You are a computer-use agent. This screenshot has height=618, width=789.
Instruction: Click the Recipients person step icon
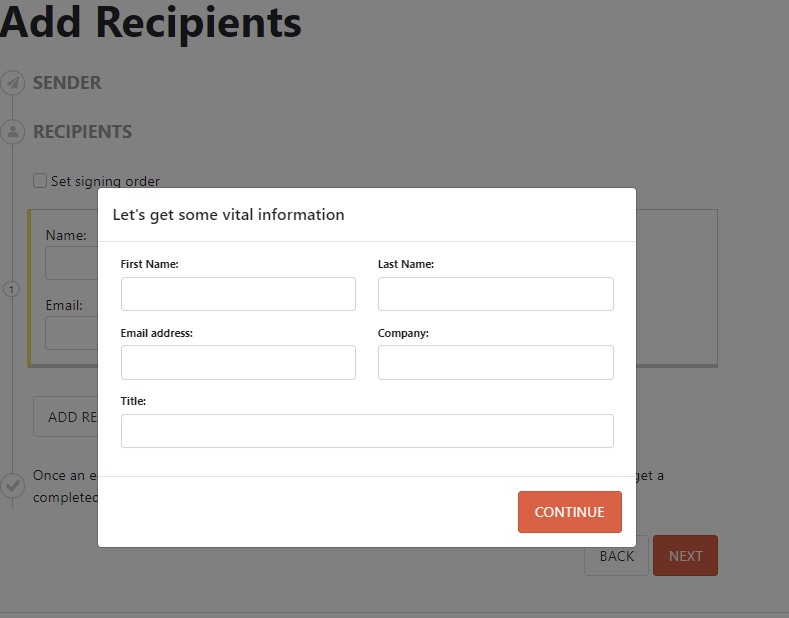12,131
